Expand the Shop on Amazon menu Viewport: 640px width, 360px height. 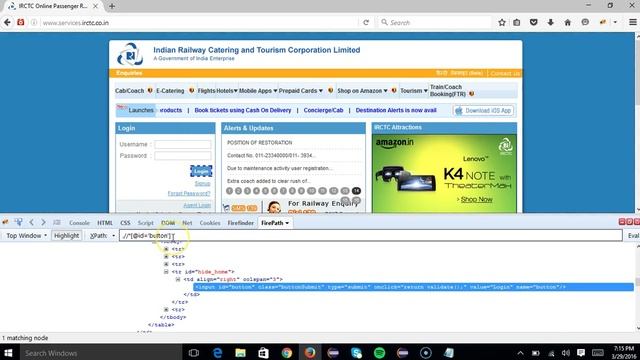click(362, 91)
